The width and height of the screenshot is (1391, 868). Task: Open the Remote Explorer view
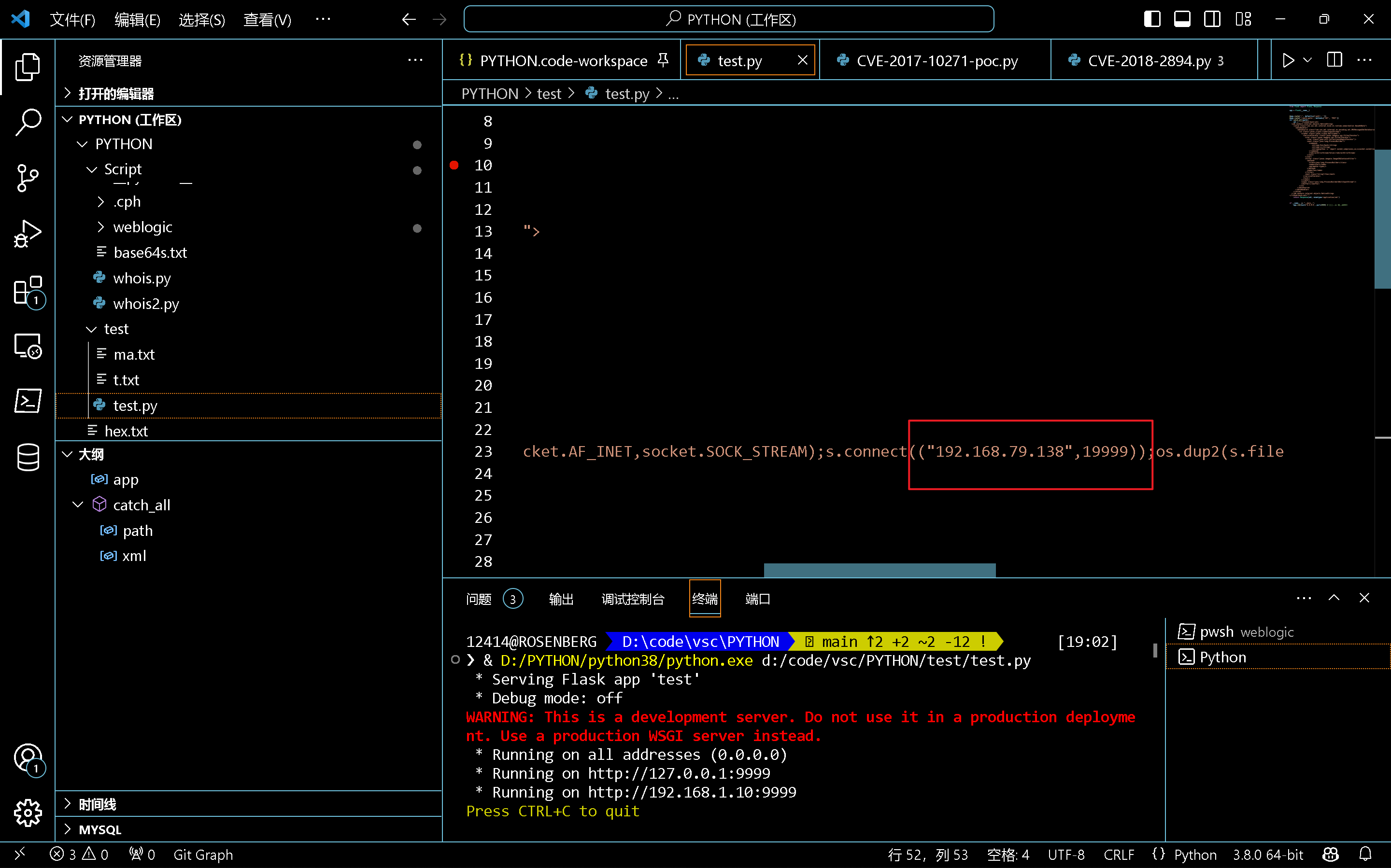[28, 346]
